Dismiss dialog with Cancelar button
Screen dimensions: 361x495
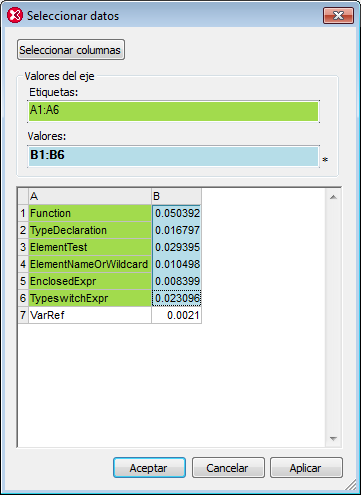click(x=228, y=468)
